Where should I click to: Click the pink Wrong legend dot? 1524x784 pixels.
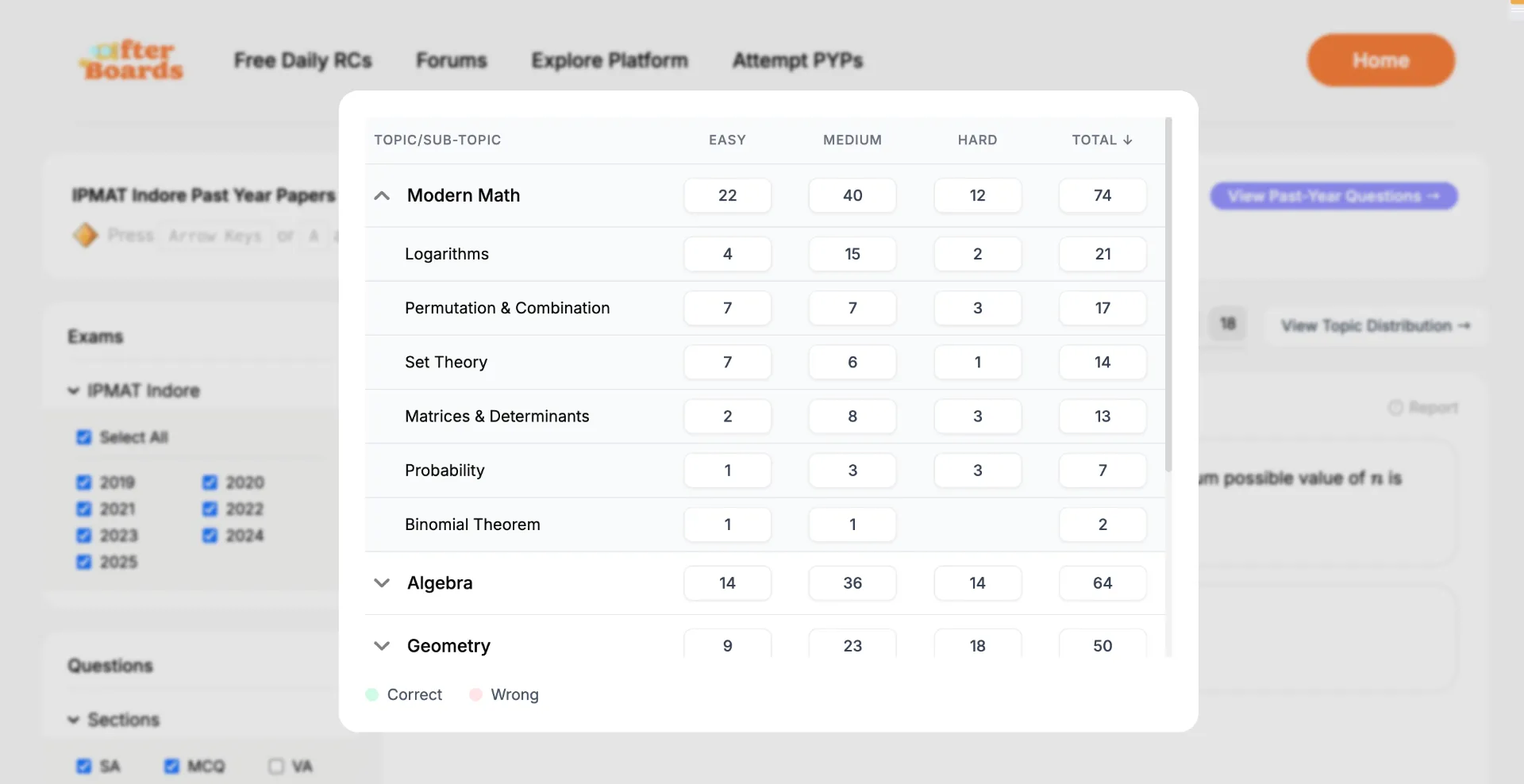(x=475, y=694)
